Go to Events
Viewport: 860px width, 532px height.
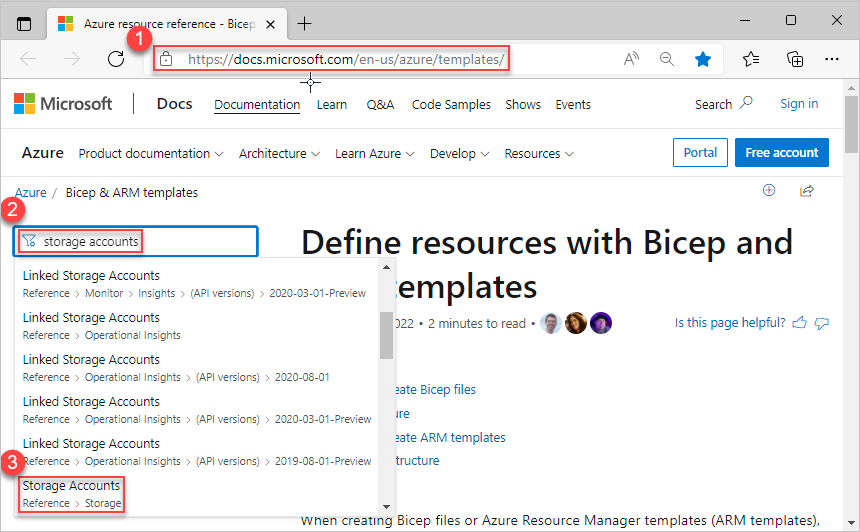(573, 104)
